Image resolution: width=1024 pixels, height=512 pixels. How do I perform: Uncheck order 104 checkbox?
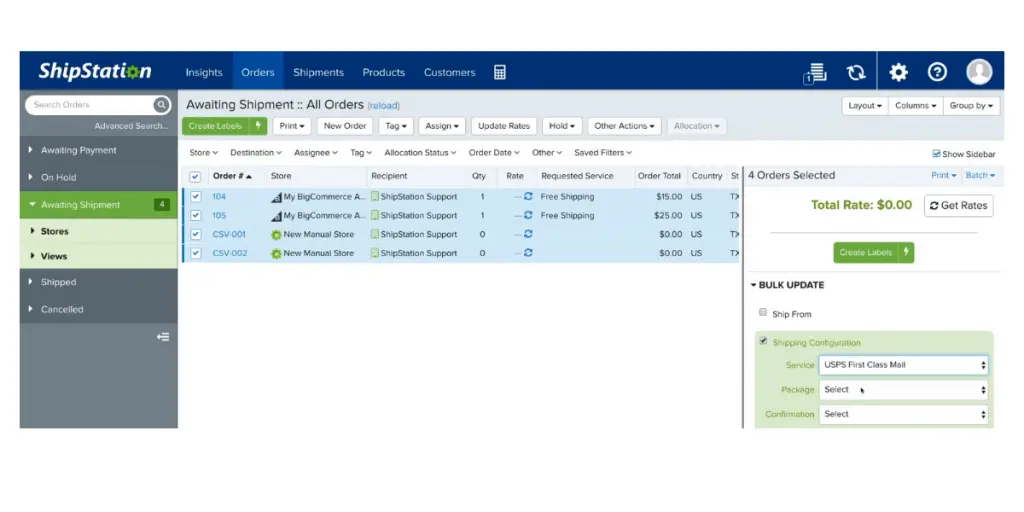click(x=195, y=196)
